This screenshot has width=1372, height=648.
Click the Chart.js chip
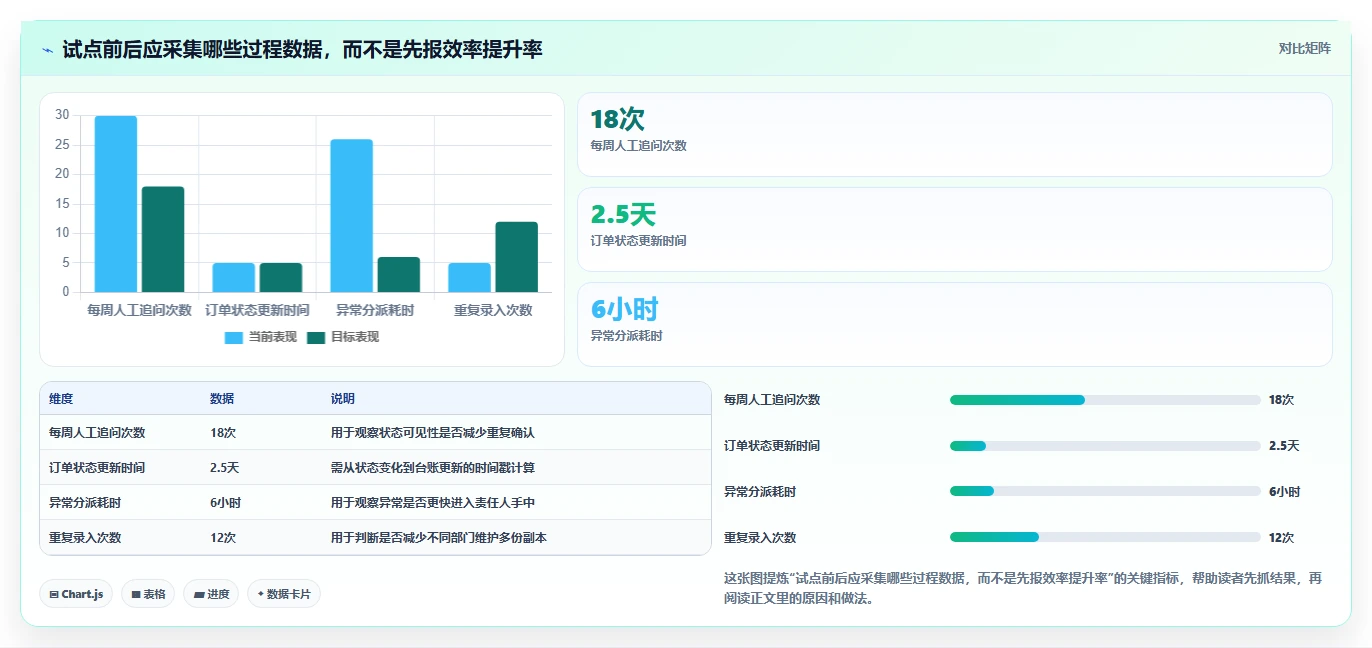[76, 594]
